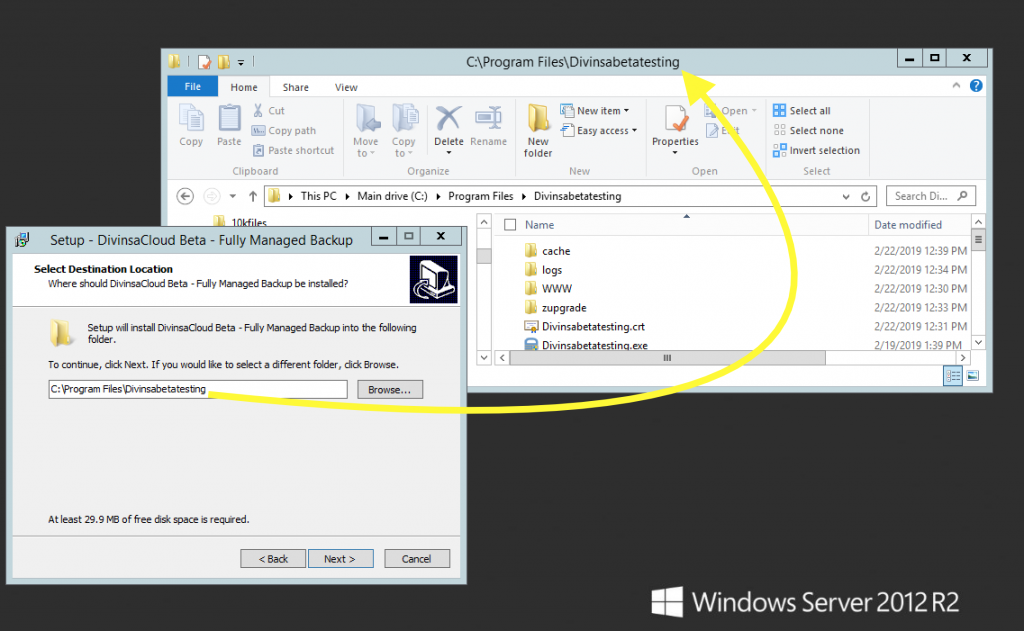Customize Quick Access Toolbar dropdown arrow
1024x631 pixels.
click(241, 63)
